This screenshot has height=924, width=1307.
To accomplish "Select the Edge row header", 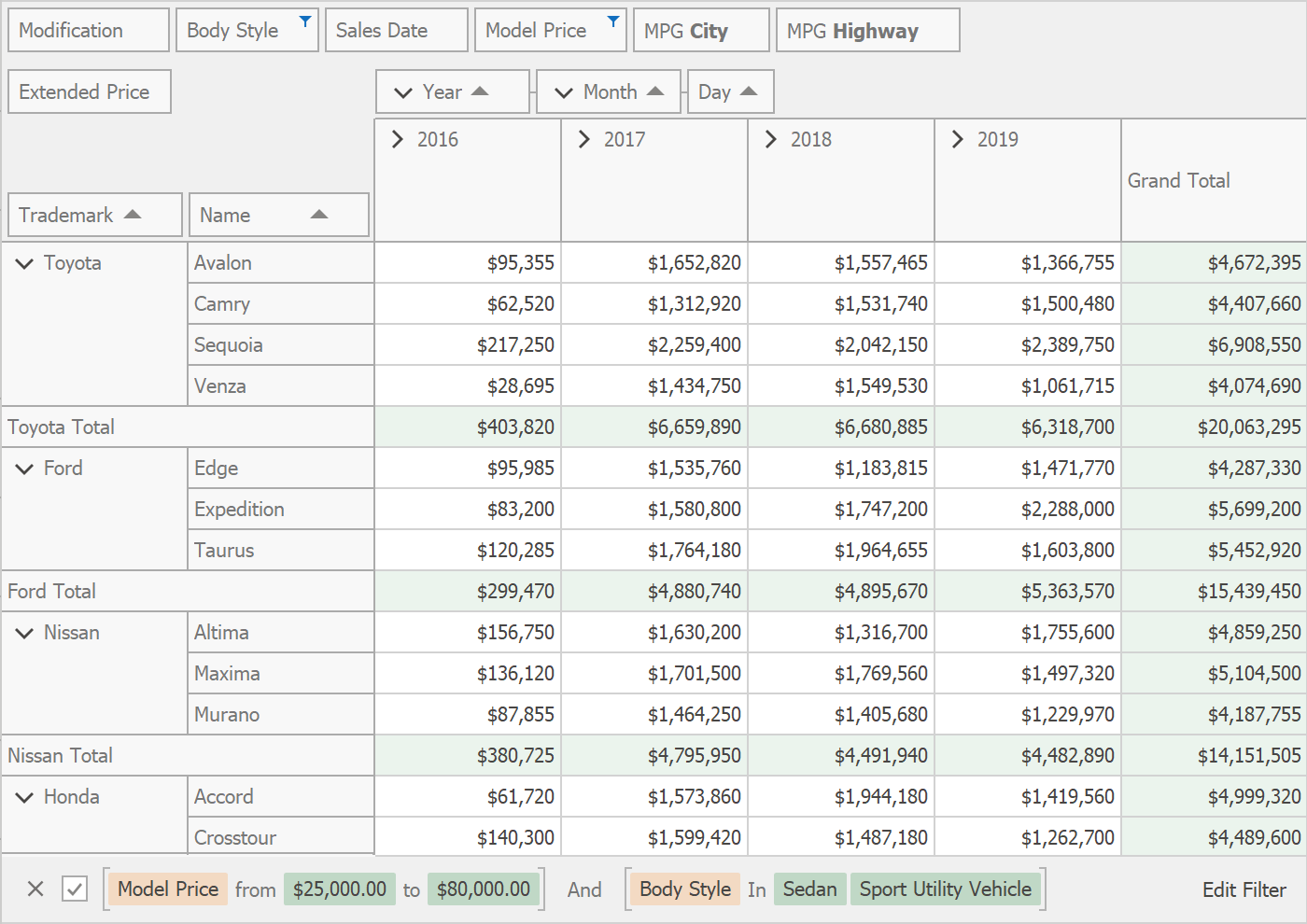I will point(281,469).
